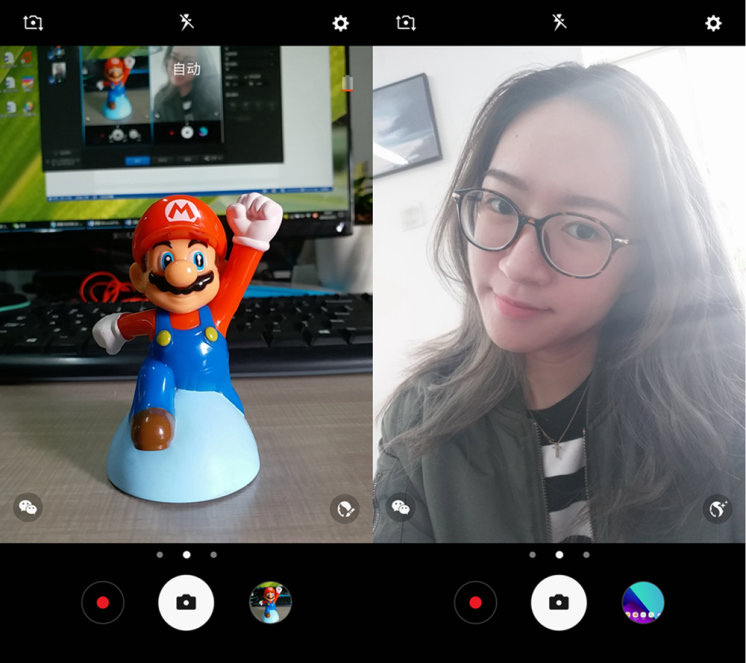Start video recording with red button, selfie screen

pyautogui.click(x=475, y=603)
